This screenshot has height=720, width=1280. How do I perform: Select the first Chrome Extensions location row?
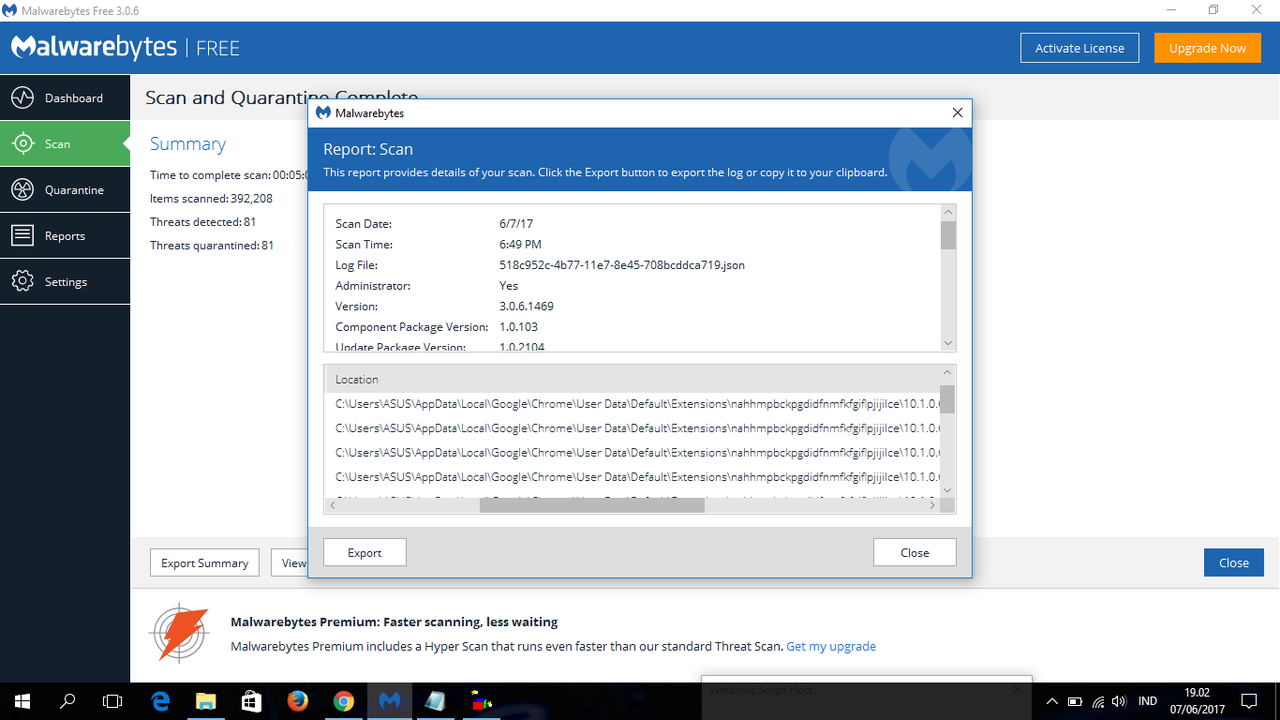click(637, 403)
